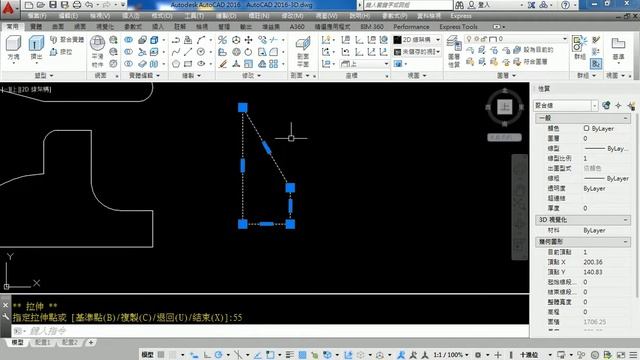Add a new layout with the plus tab
The image size is (640, 360).
click(x=91, y=342)
